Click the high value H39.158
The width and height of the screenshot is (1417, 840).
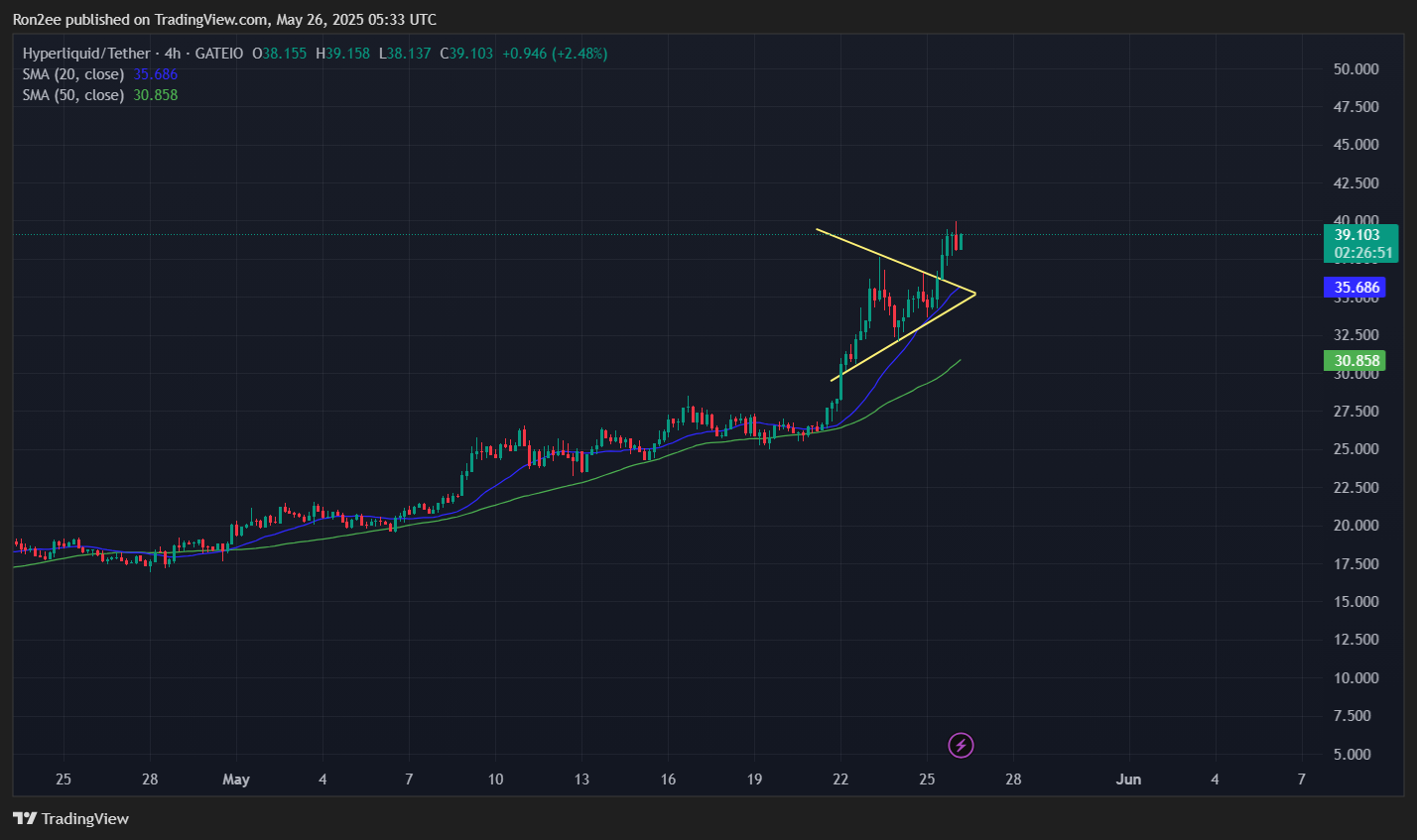coord(342,54)
